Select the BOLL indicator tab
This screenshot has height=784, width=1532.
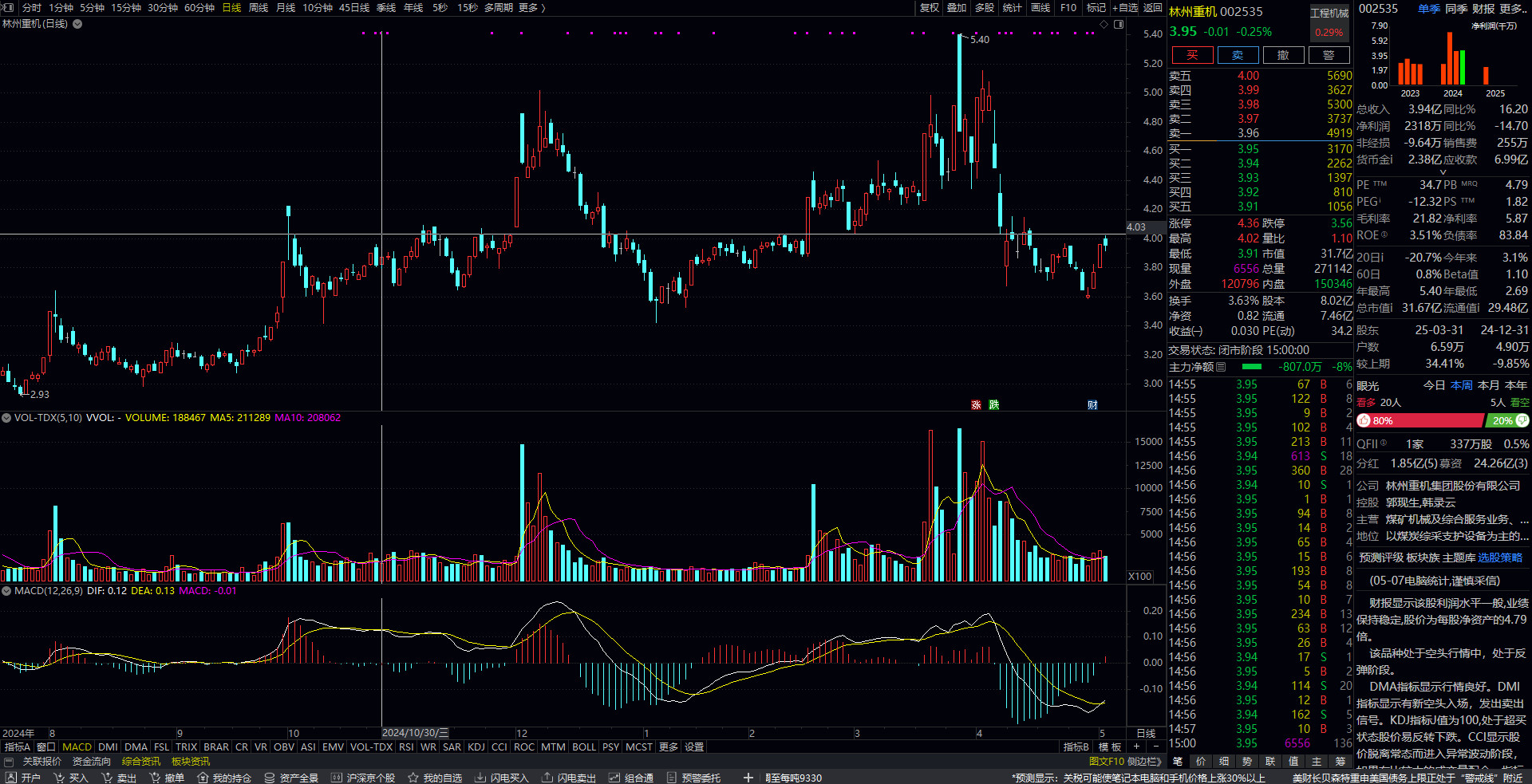click(584, 747)
